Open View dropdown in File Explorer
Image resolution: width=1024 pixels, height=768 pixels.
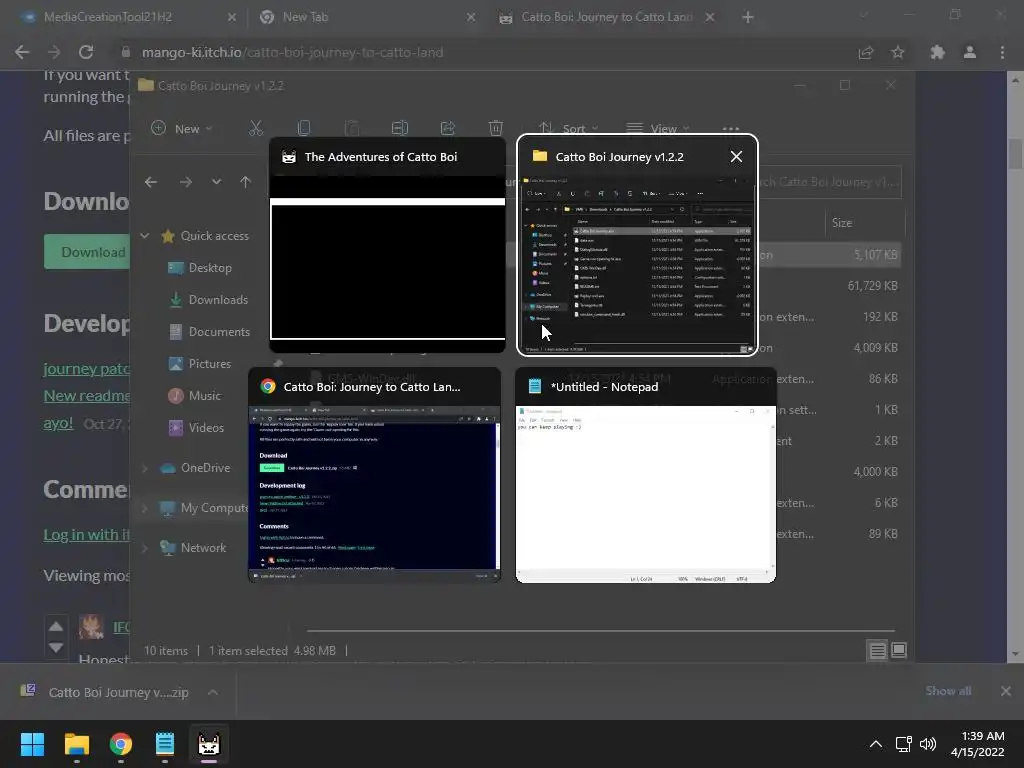point(658,129)
